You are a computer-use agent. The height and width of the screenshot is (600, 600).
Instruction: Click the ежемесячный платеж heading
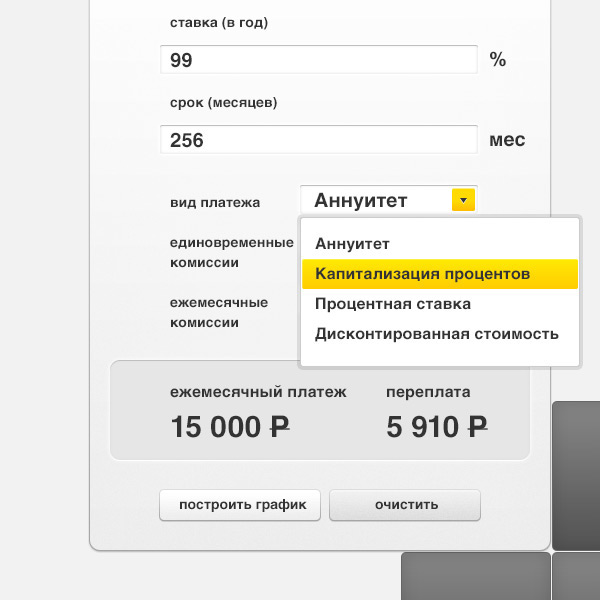point(258,392)
